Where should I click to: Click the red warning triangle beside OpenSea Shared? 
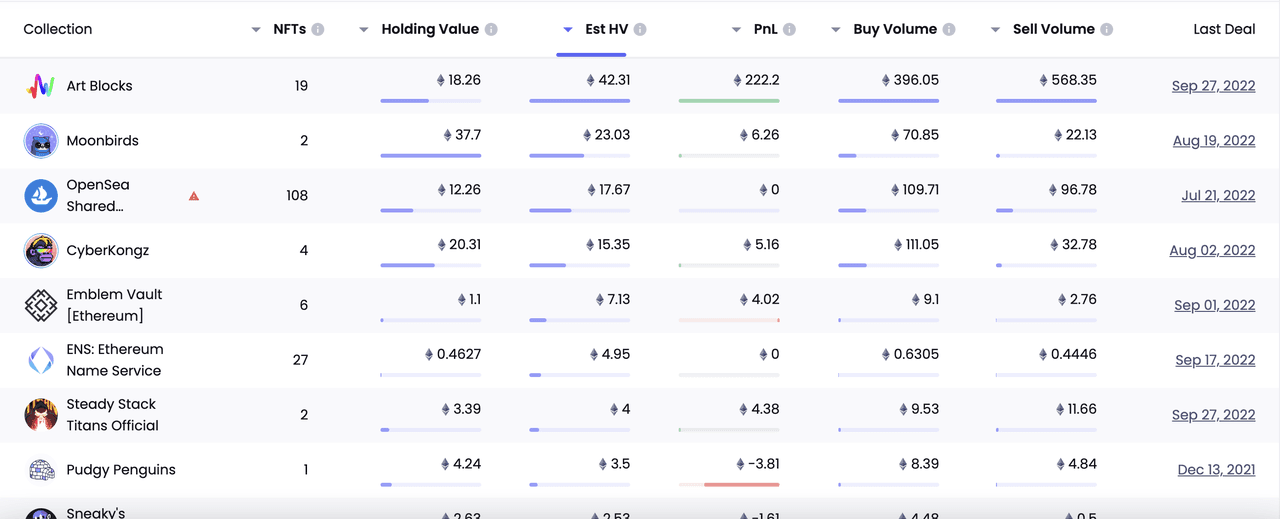click(194, 196)
